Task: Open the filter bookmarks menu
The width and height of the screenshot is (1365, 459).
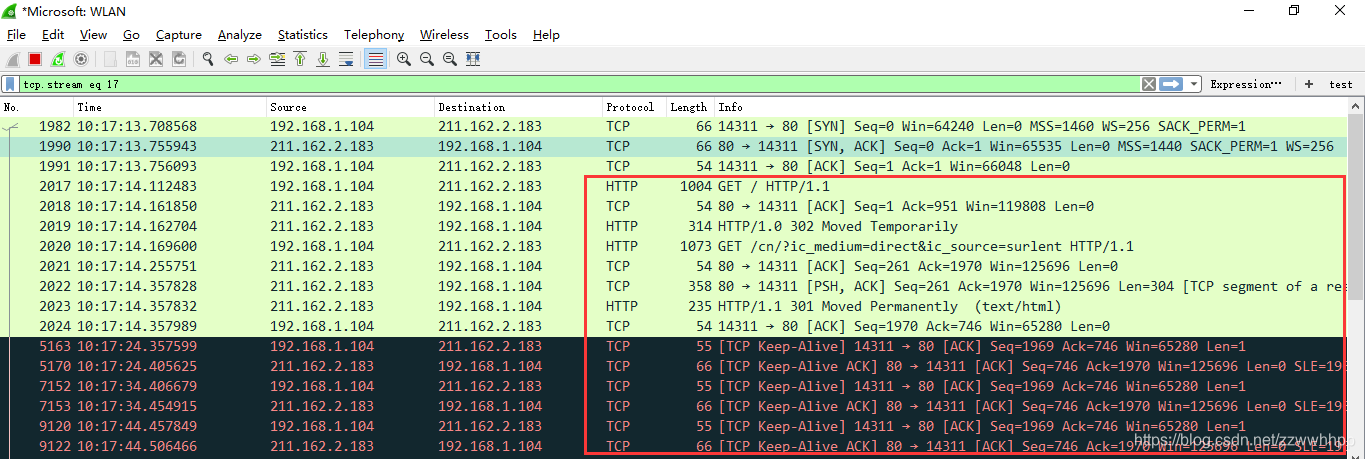Action: point(10,84)
